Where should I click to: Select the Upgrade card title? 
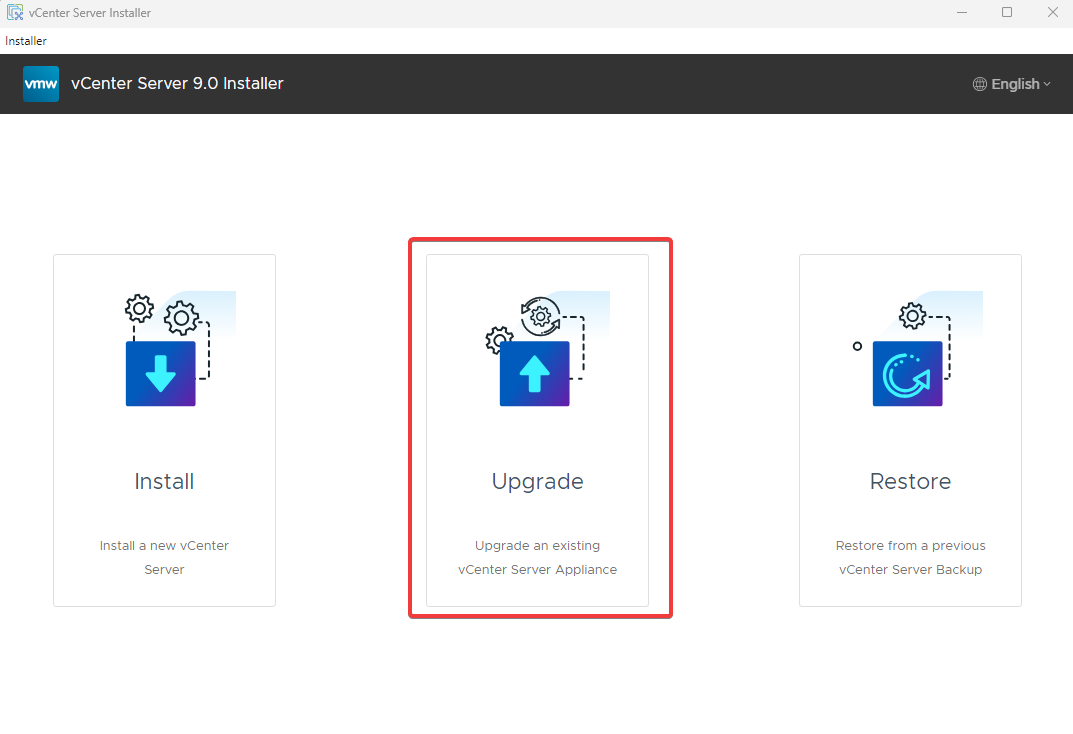[537, 482]
